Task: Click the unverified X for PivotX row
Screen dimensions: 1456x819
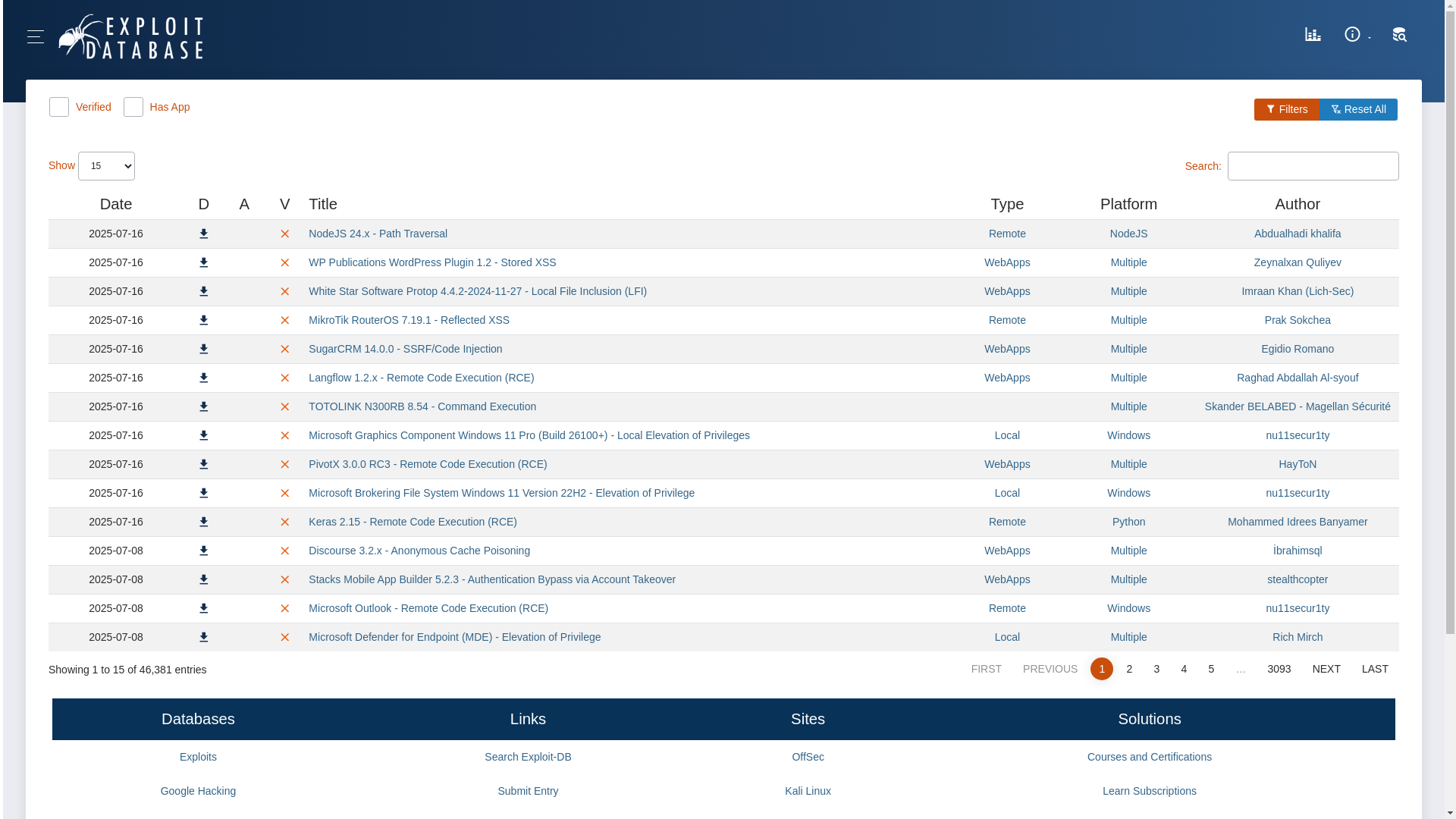Action: tap(284, 465)
